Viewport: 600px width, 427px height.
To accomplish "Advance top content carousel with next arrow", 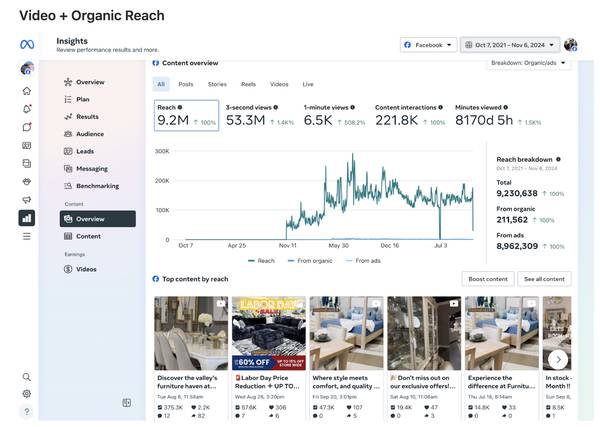I will coord(558,360).
